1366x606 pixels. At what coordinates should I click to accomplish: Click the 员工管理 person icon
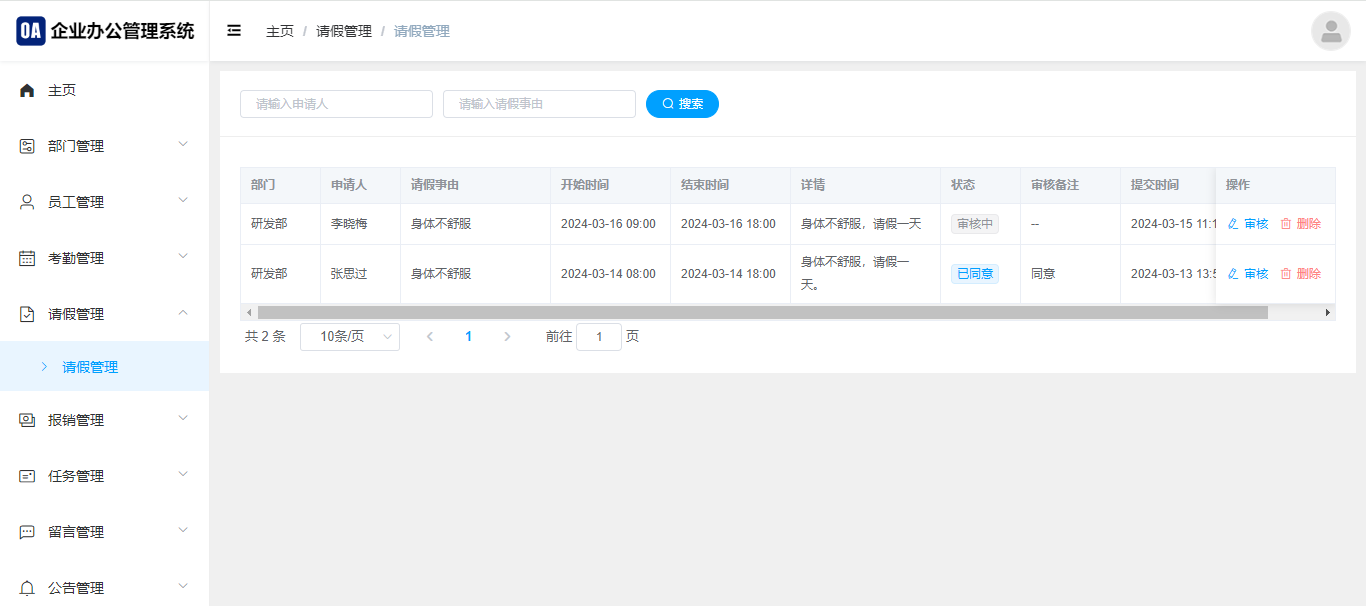[x=27, y=202]
